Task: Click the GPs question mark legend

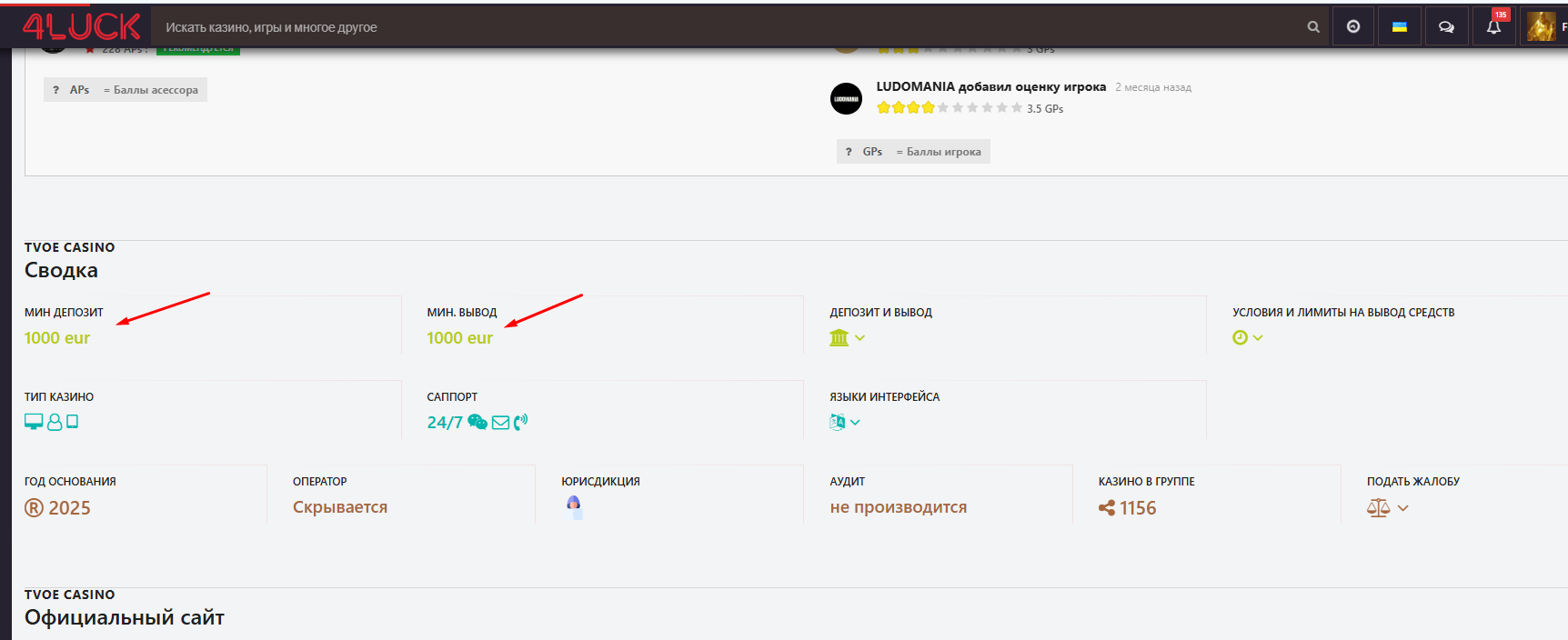Action: pos(849,152)
